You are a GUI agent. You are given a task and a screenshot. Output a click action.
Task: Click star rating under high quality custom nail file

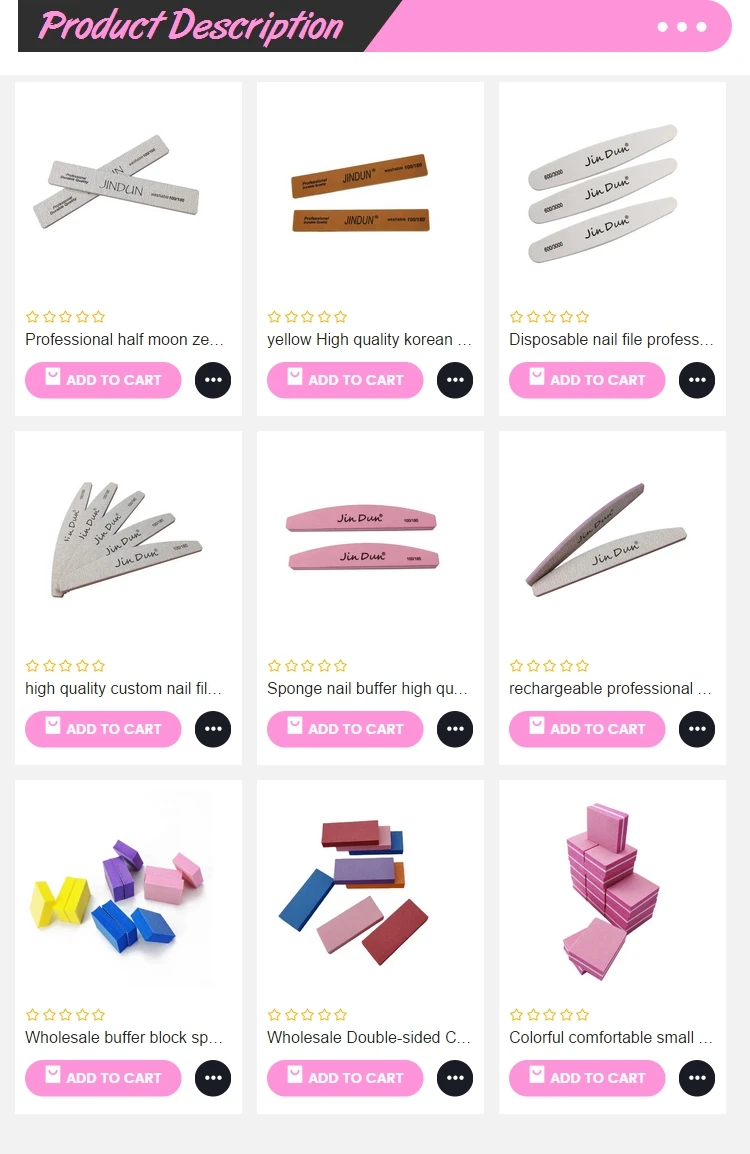(x=65, y=666)
